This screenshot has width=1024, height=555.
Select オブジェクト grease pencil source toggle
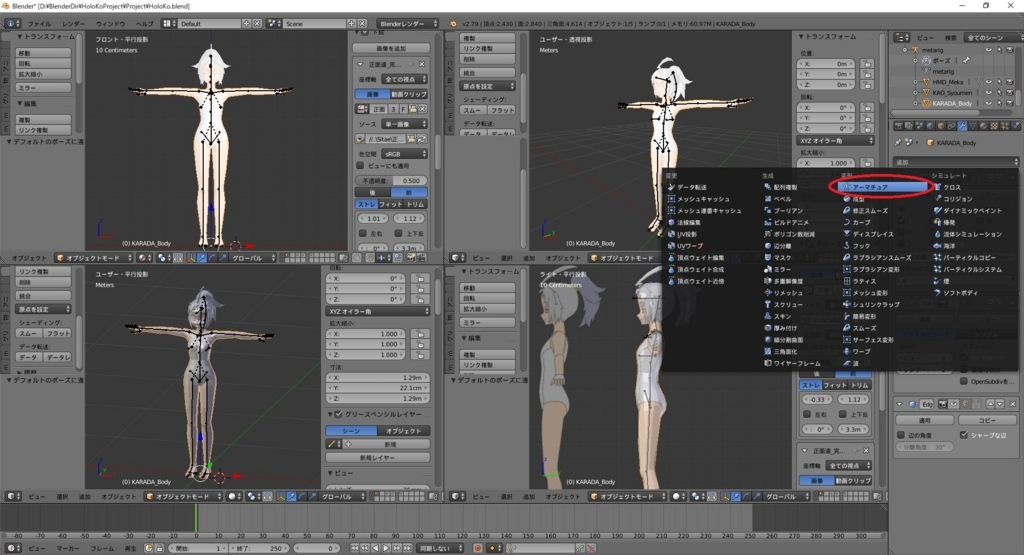point(404,431)
